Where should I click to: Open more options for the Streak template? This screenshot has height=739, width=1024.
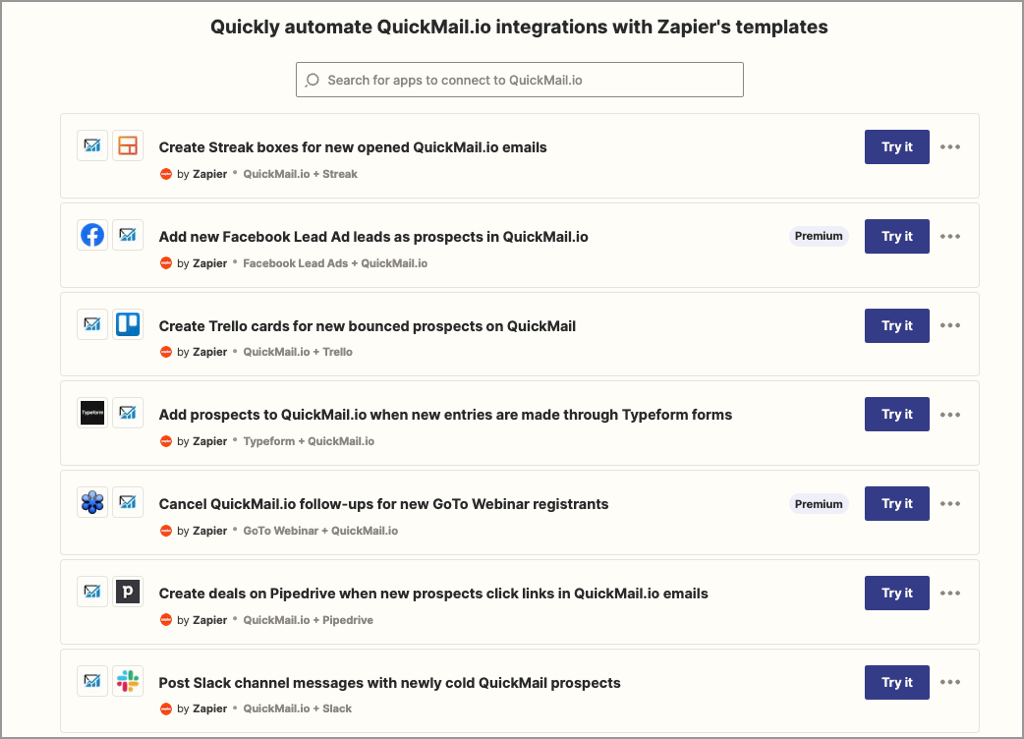point(950,147)
